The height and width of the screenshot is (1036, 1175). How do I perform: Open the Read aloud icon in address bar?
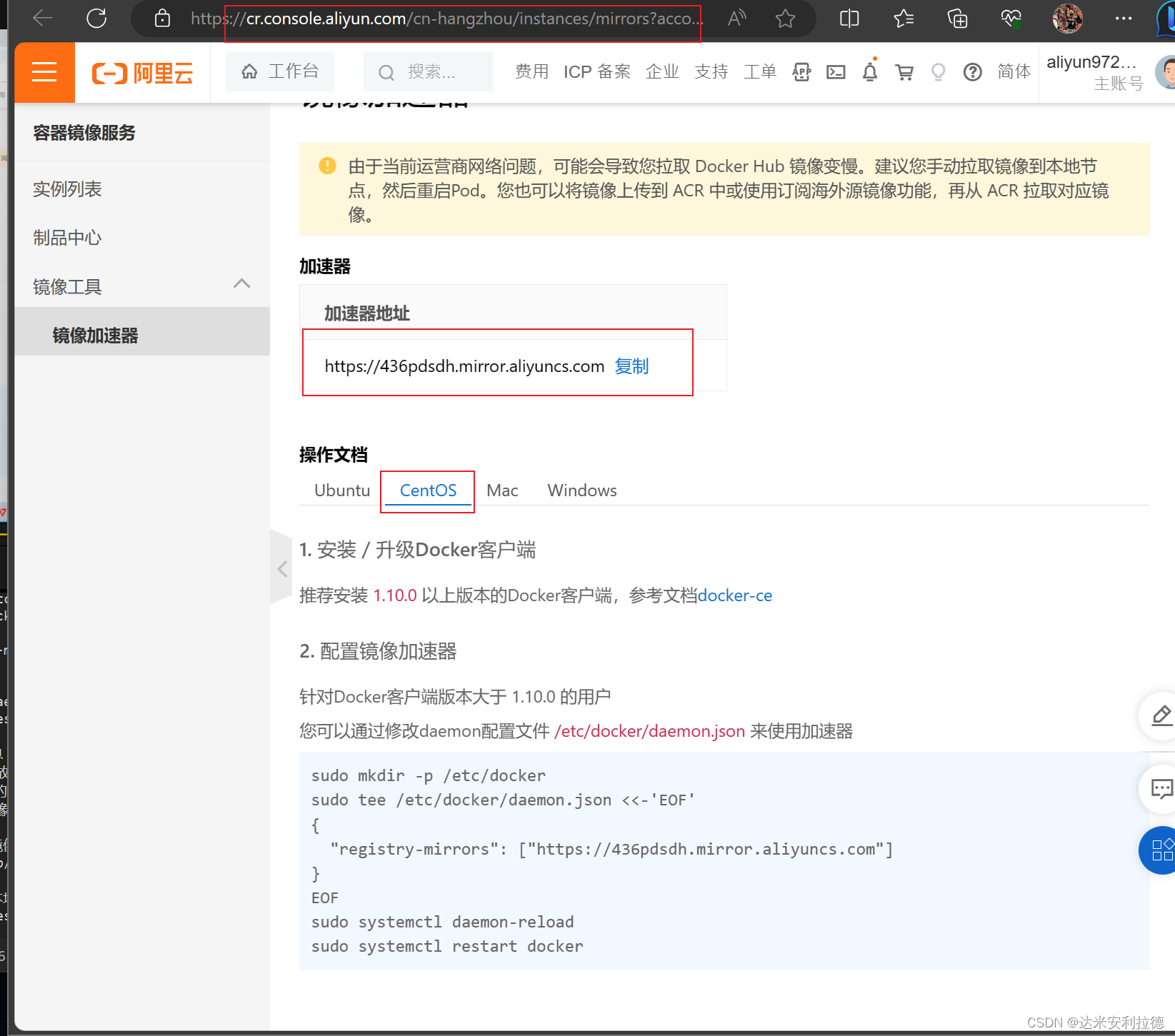736,19
